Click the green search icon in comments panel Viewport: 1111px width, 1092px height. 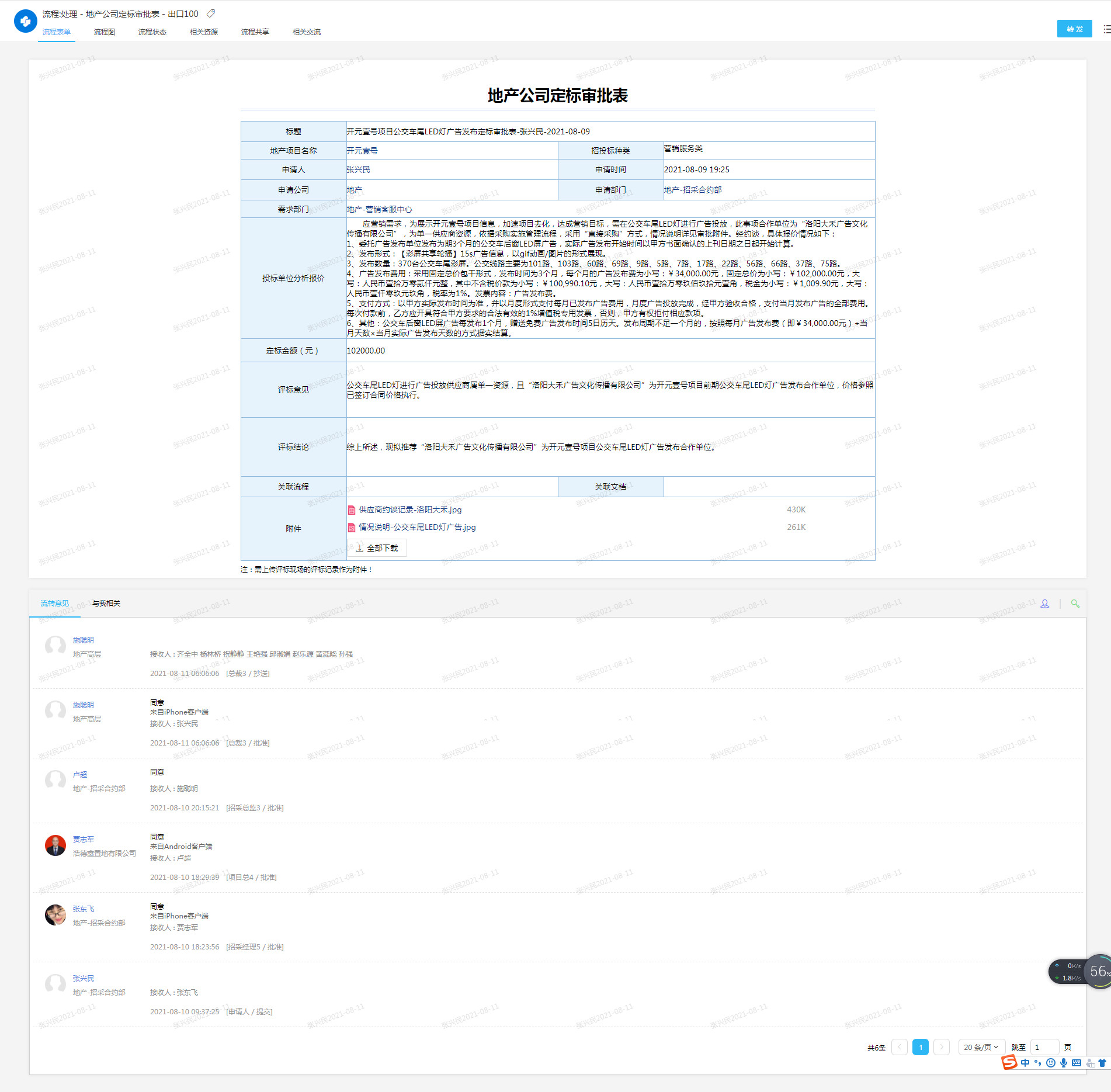[1075, 604]
